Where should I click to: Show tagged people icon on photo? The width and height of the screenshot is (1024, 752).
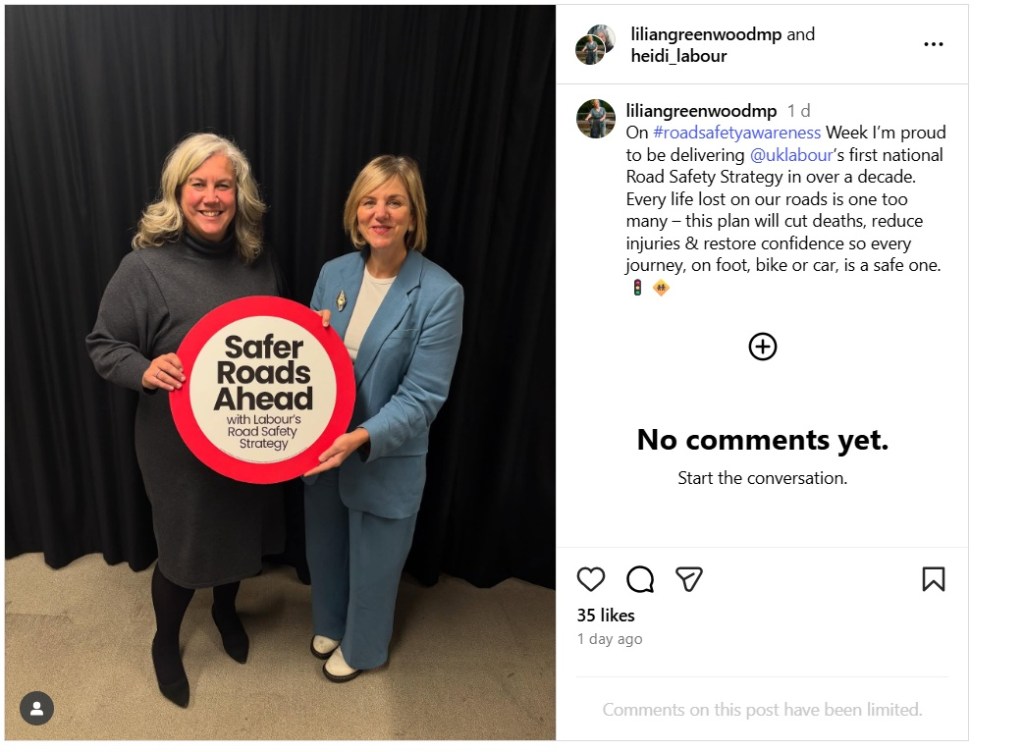click(37, 708)
